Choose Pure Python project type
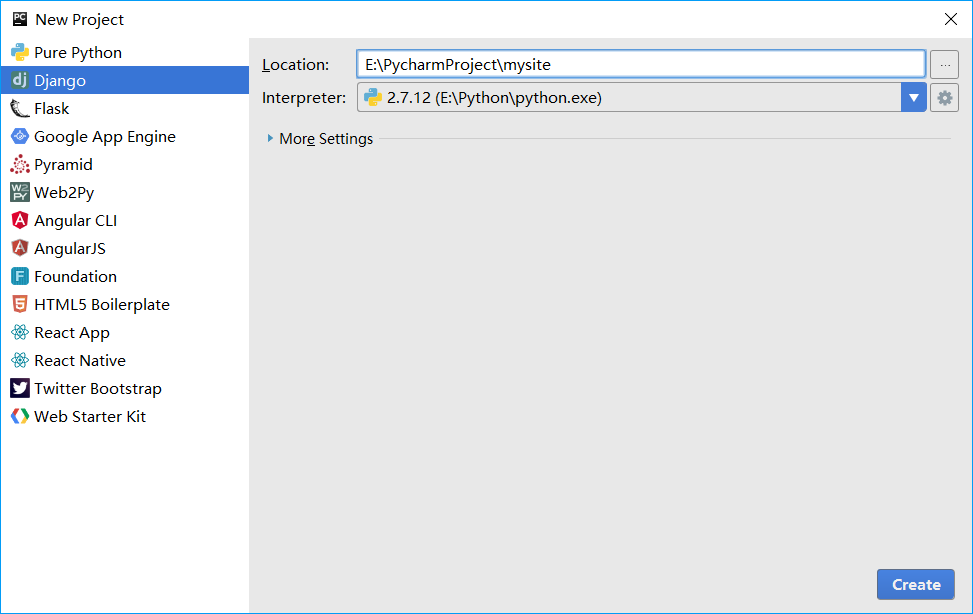The width and height of the screenshot is (973, 614). click(125, 52)
